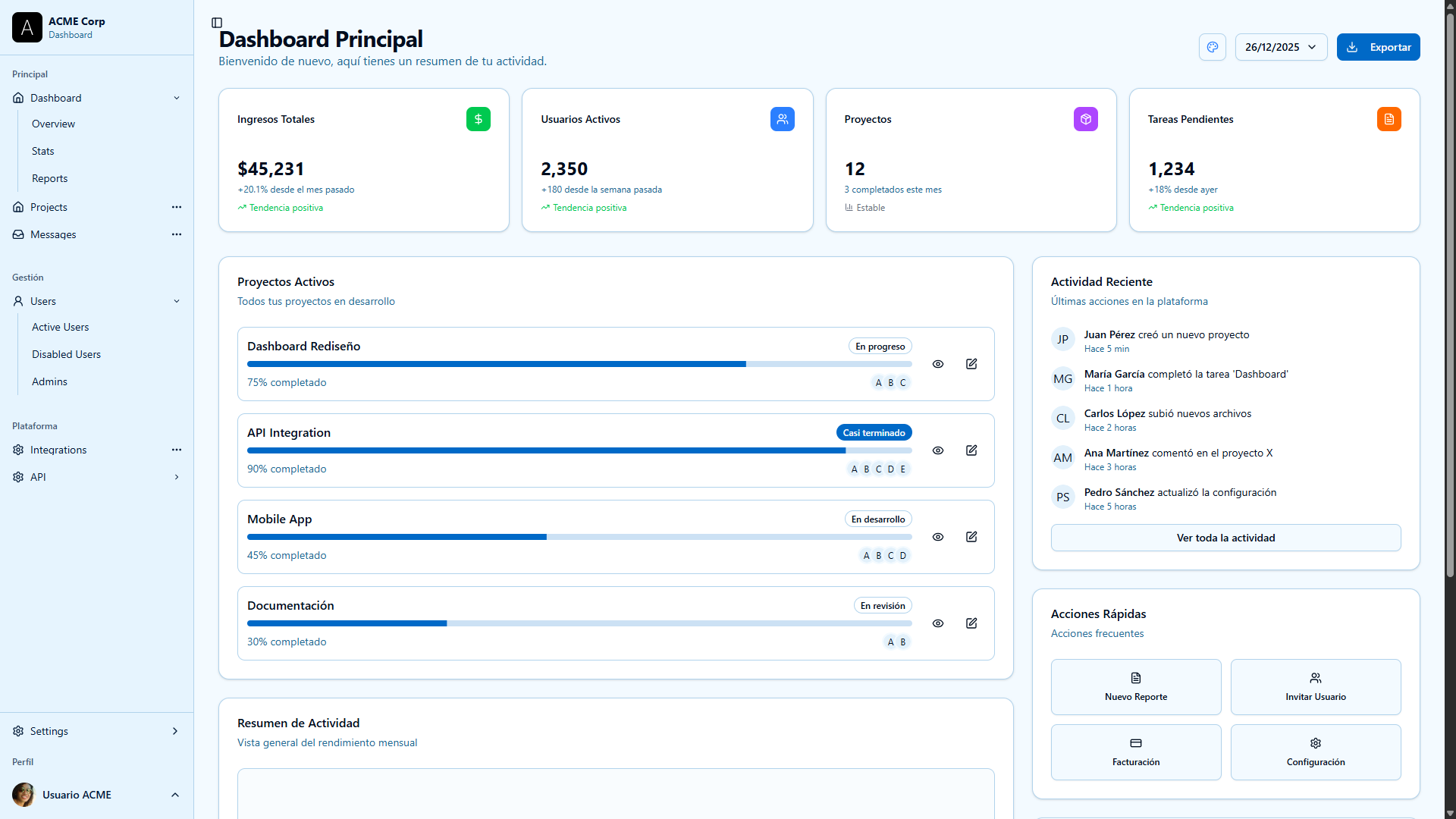Collapse the Users sidebar section
The width and height of the screenshot is (1456, 819).
pos(177,301)
